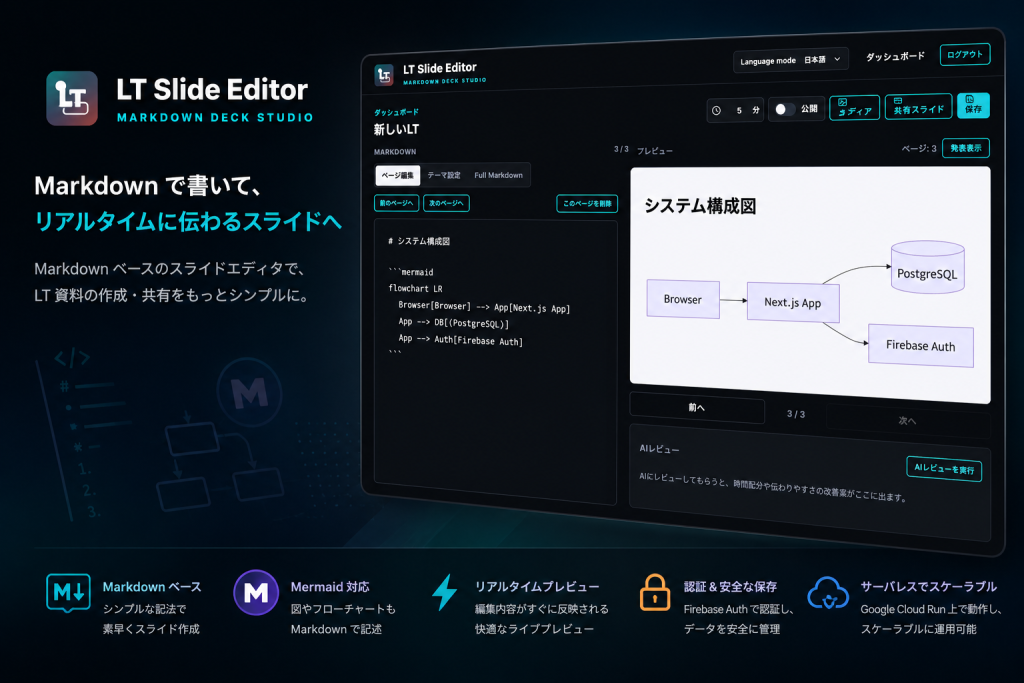Switch to the テーマ設定 tab
1024x683 pixels.
(x=444, y=175)
